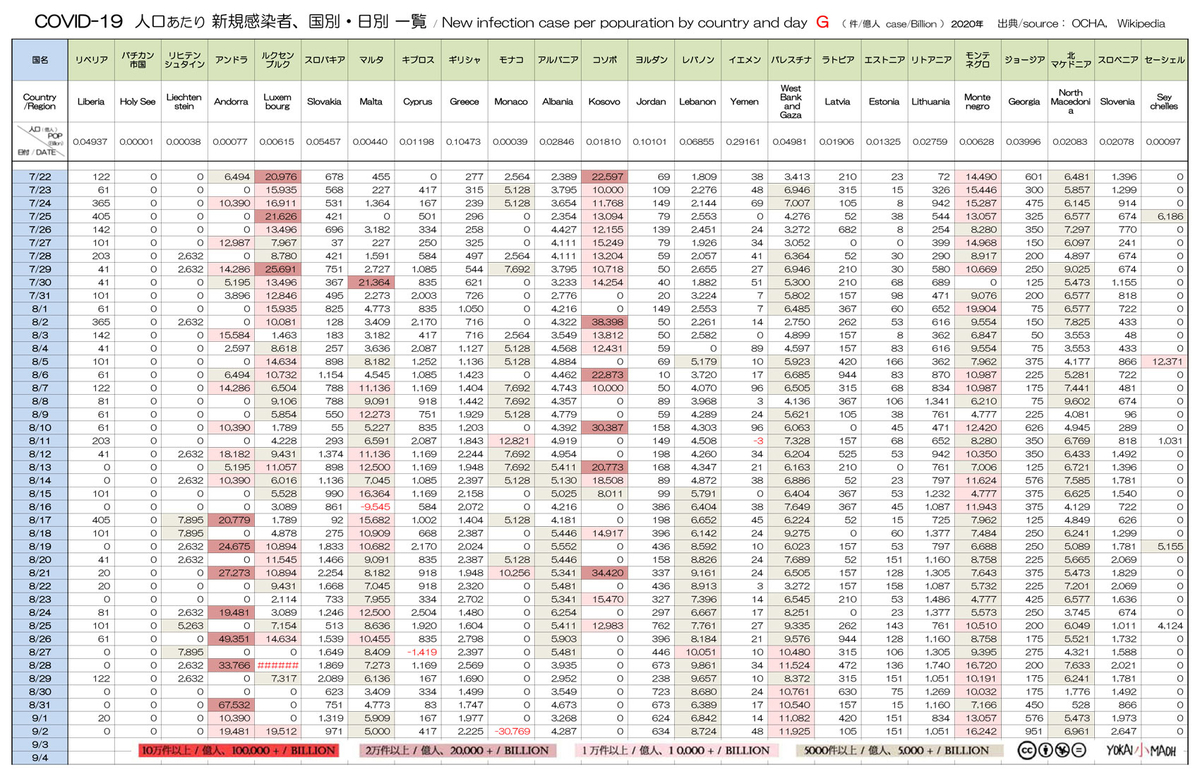Select the 'North Macedonia' column header
Image resolution: width=1200 pixels, height=772 pixels.
pyautogui.click(x=1070, y=101)
